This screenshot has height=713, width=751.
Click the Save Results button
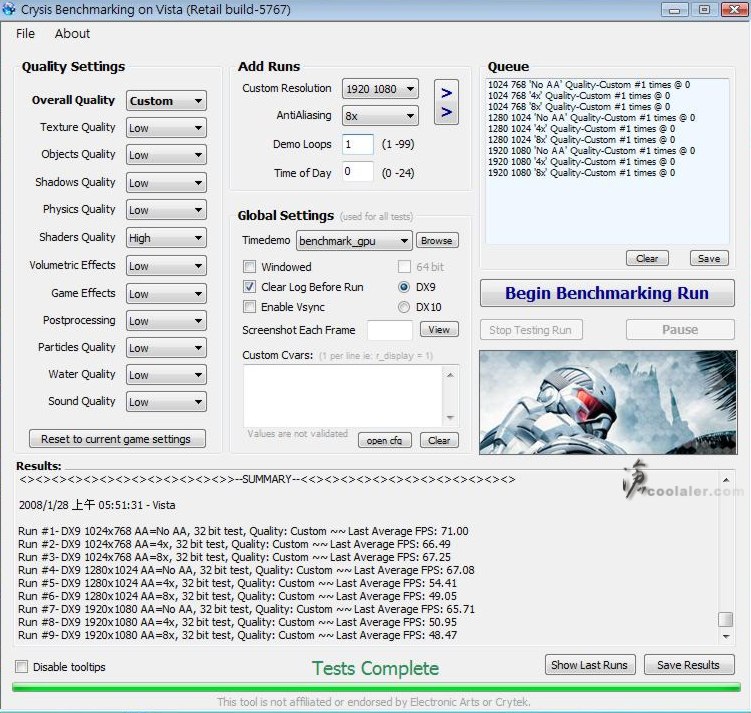click(689, 665)
